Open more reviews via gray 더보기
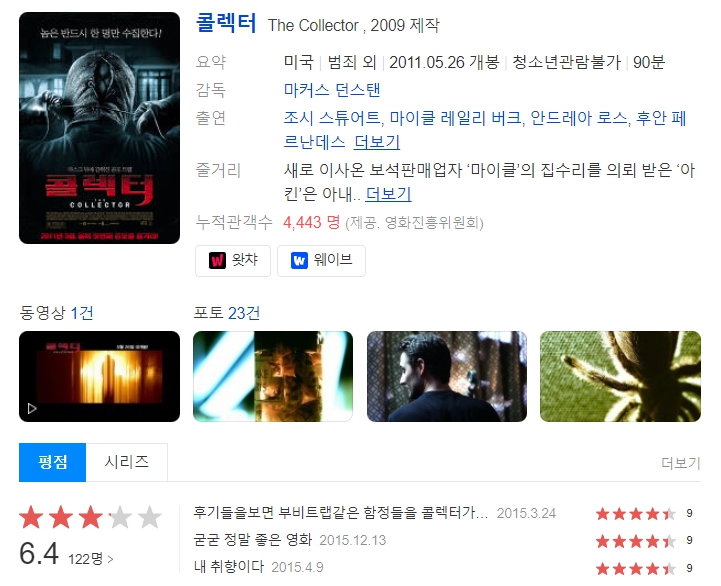The width and height of the screenshot is (721, 586). 681,463
